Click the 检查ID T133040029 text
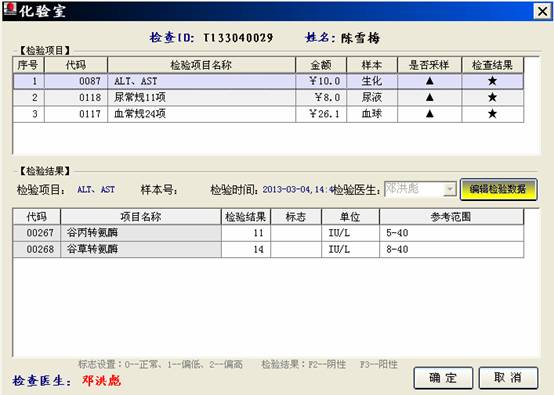554x395 pixels. 211,37
